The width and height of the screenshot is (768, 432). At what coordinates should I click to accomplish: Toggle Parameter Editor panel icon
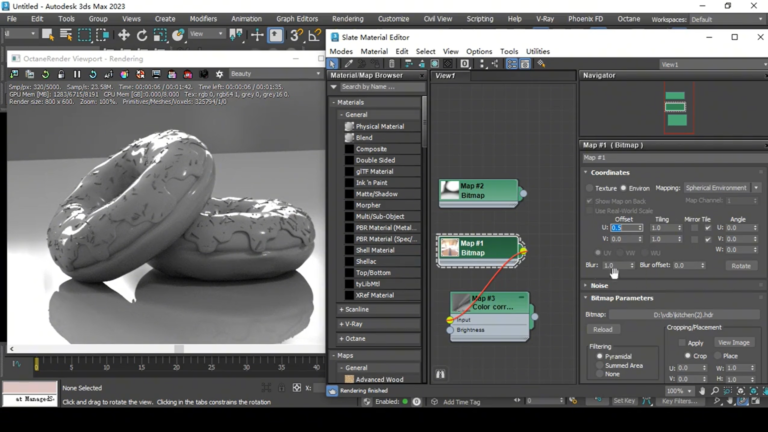pyautogui.click(x=525, y=64)
